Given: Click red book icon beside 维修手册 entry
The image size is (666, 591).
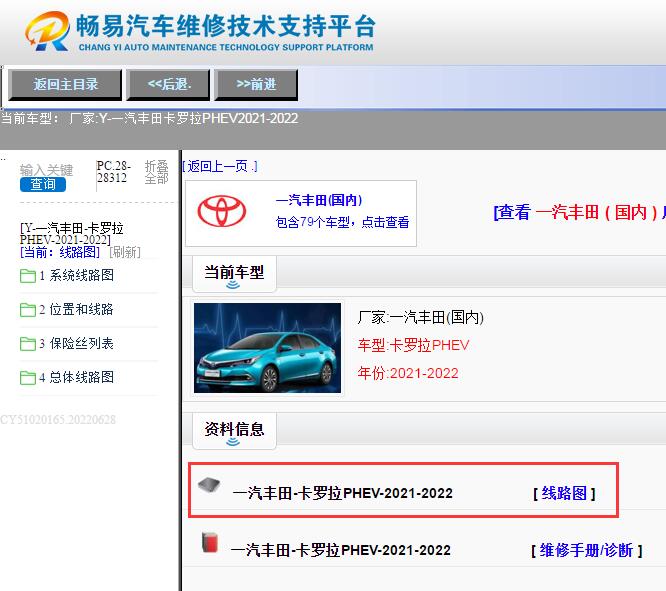Looking at the screenshot, I should [x=210, y=542].
